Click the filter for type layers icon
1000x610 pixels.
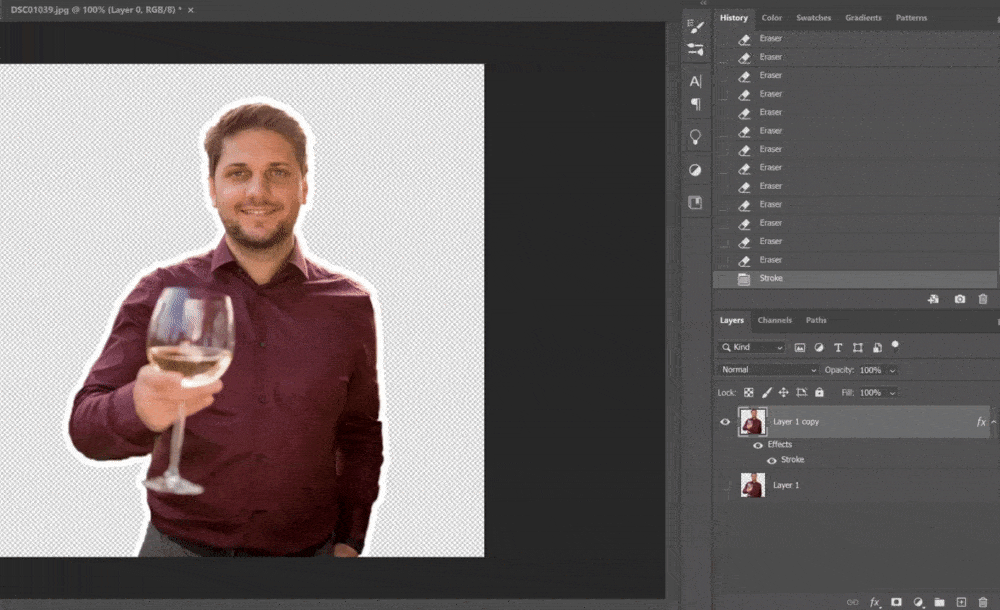pos(838,348)
